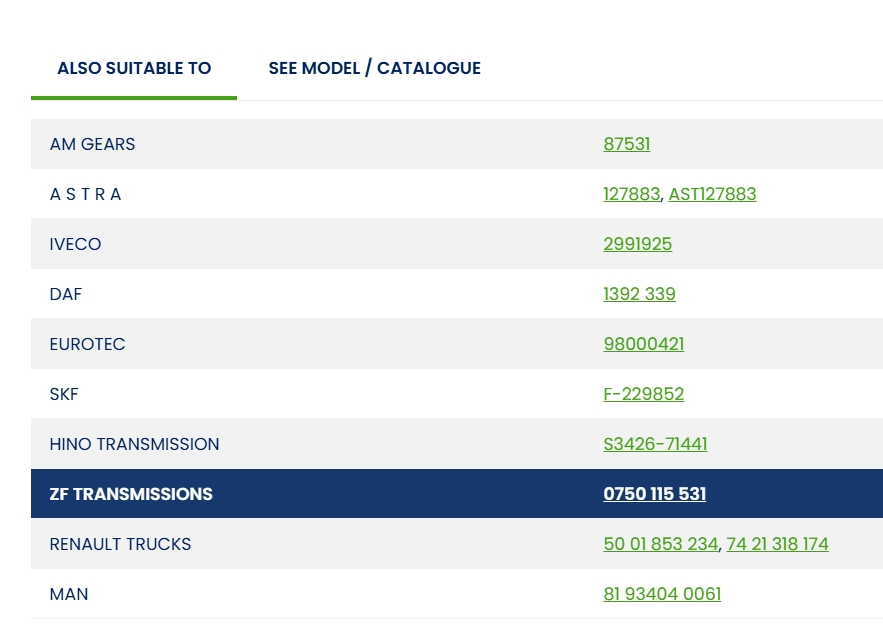
Task: Select the RENAULT TRUCKS row label
Action: coord(120,544)
